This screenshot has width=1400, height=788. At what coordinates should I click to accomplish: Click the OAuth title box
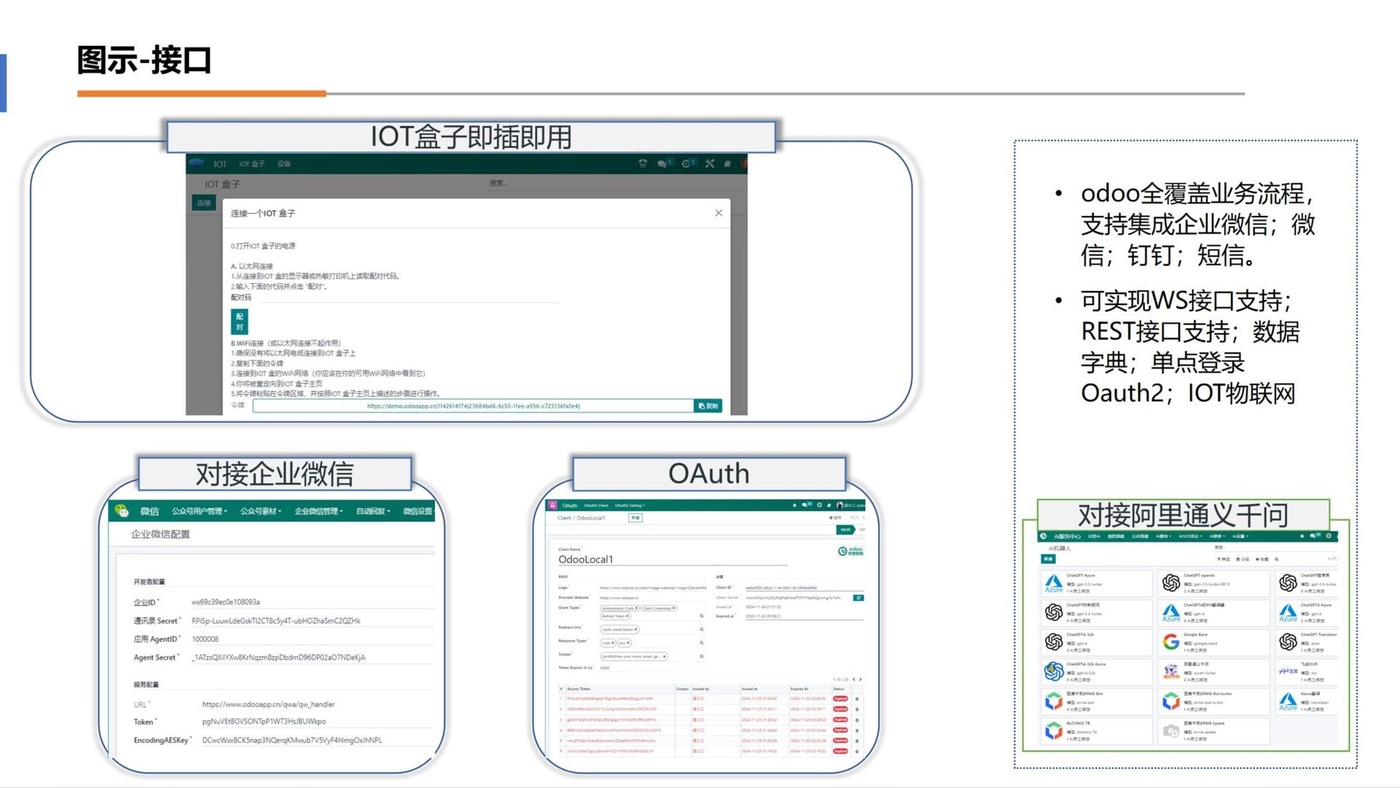[709, 474]
